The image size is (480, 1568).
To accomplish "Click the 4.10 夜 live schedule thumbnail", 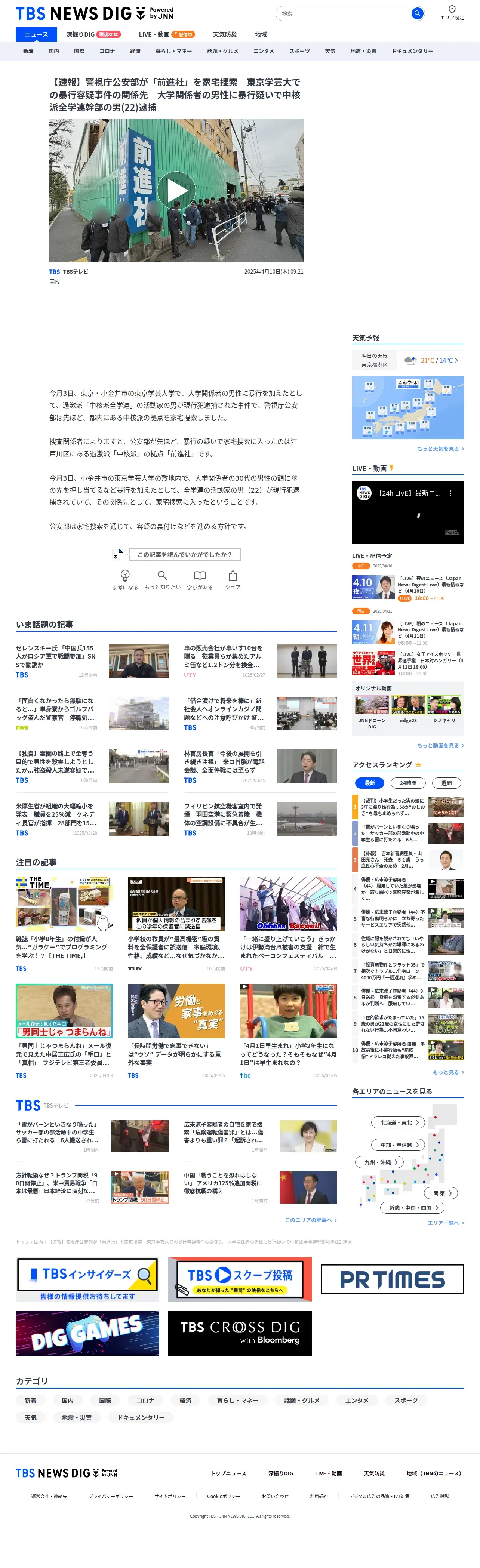I will click(373, 587).
